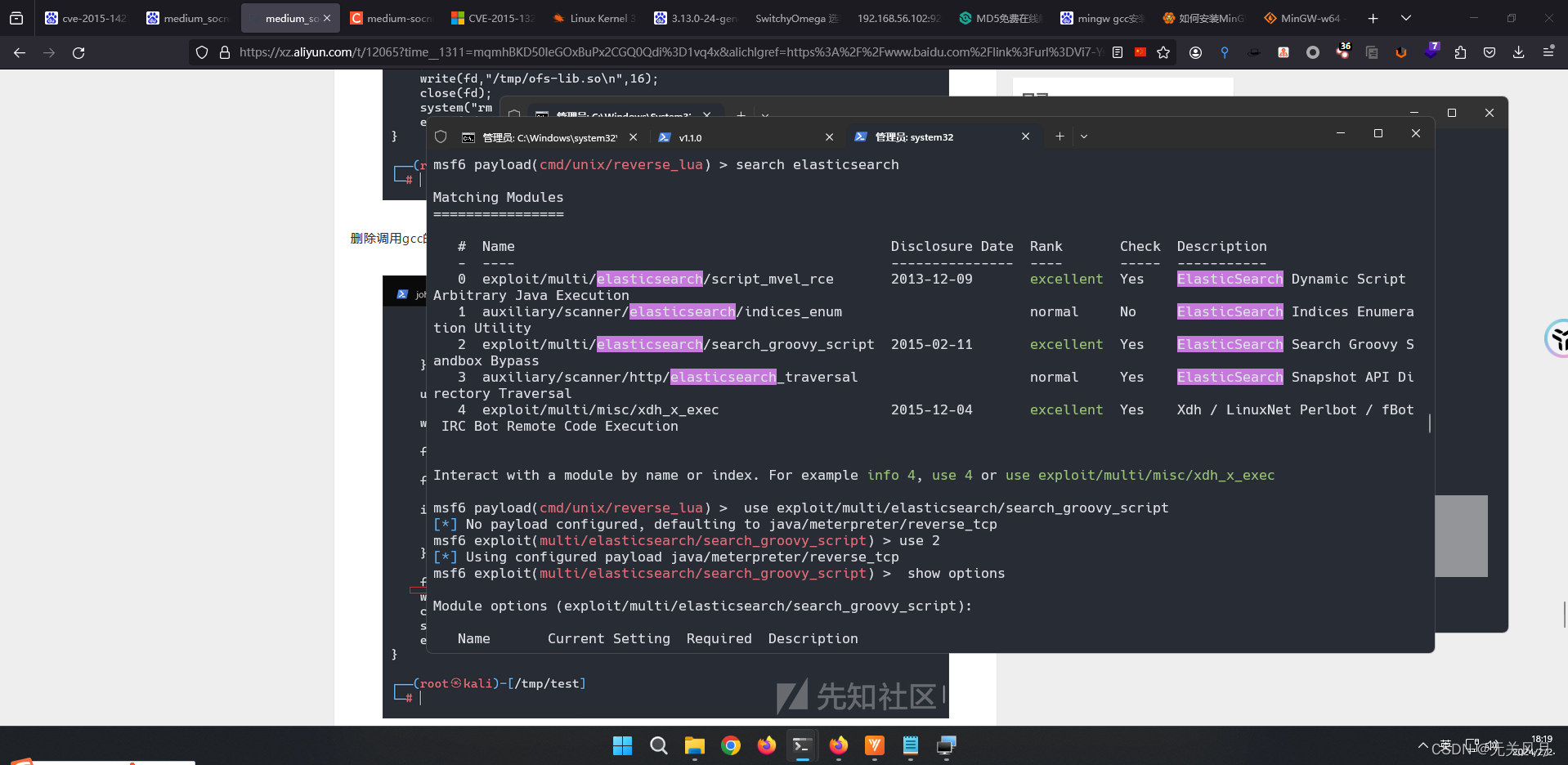View site security lock information
The width and height of the screenshot is (1568, 765).
[224, 52]
